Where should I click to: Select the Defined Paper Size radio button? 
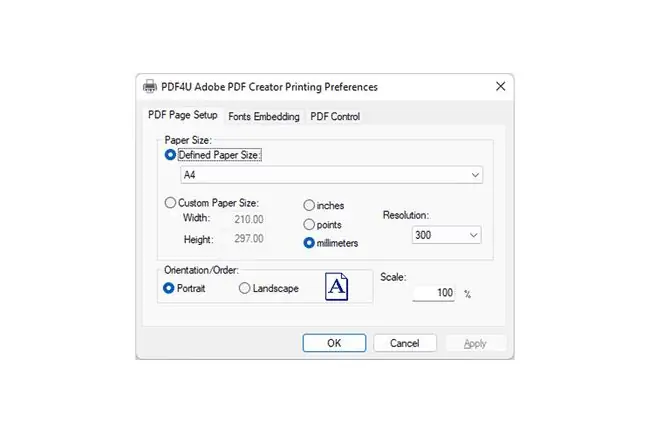point(170,155)
